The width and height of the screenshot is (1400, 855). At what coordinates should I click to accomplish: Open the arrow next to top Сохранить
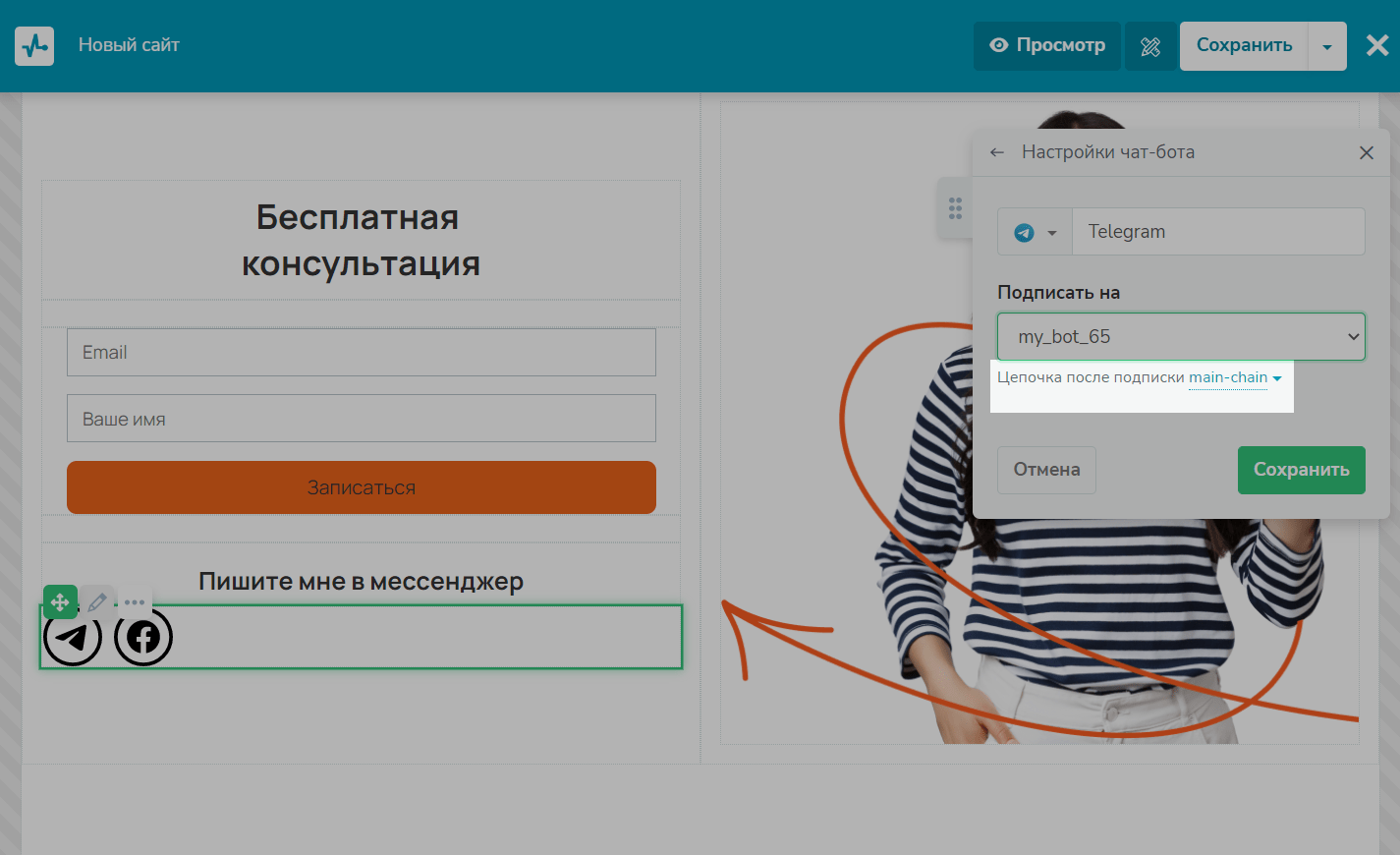(1327, 46)
